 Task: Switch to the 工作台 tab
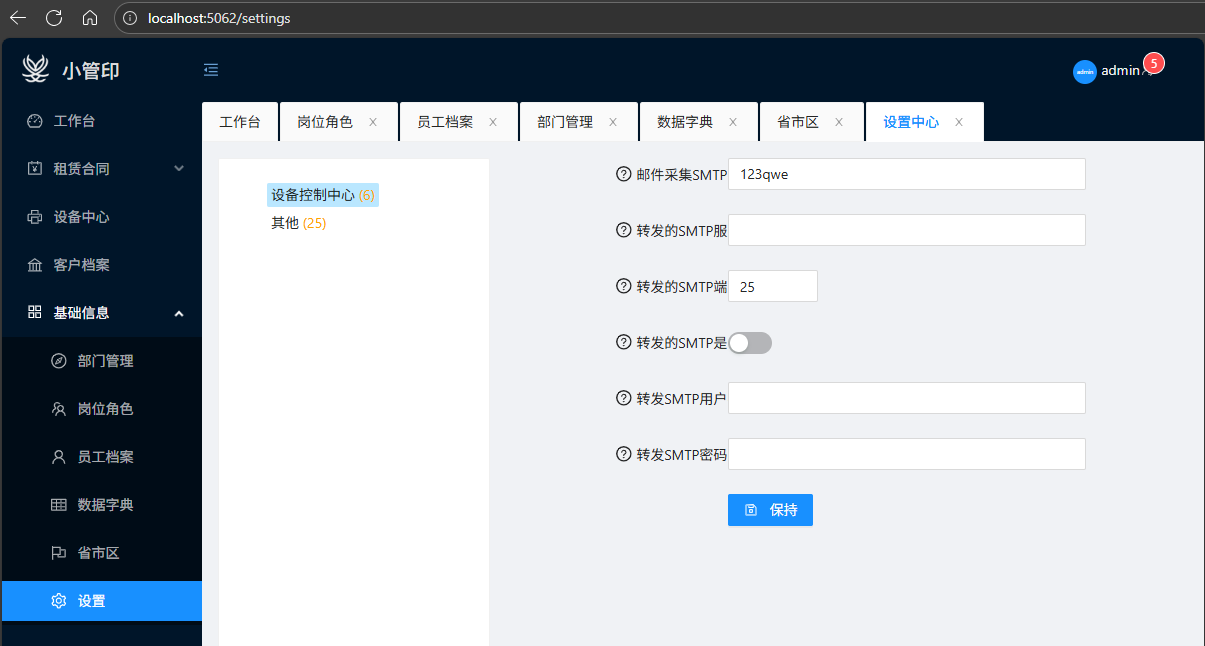pos(240,122)
